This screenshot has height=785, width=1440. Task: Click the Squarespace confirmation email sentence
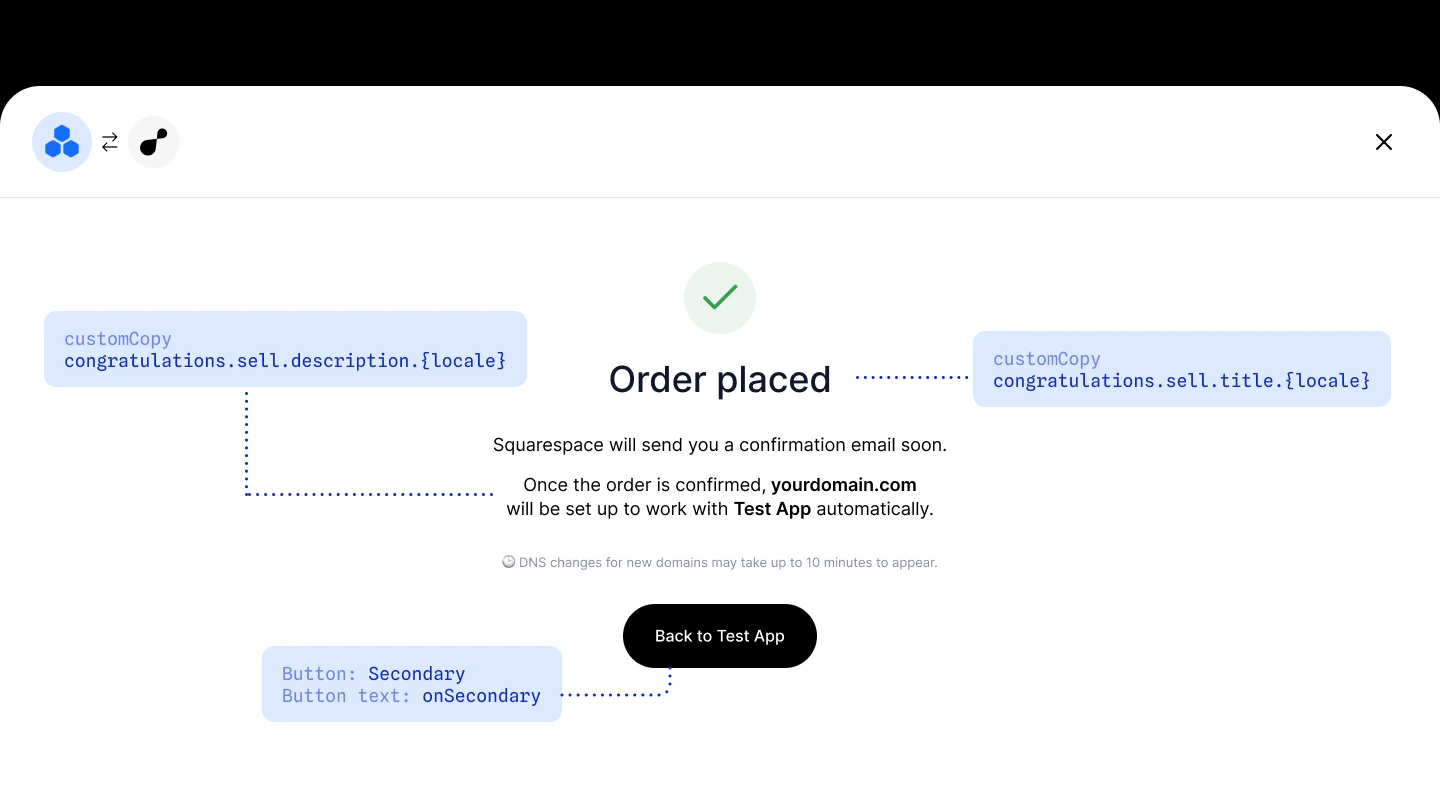[720, 445]
